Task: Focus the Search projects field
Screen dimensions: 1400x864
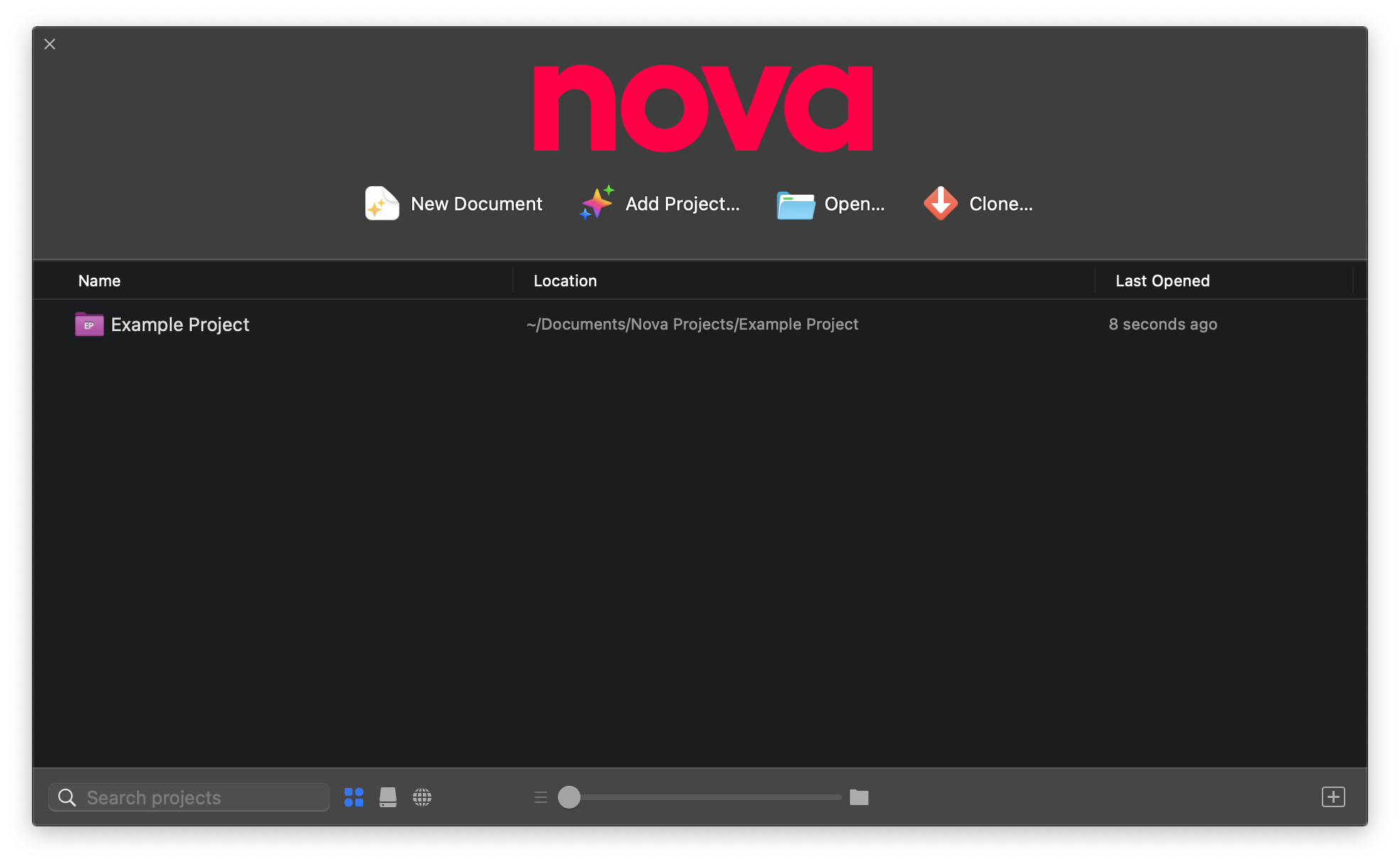Action: [x=189, y=797]
